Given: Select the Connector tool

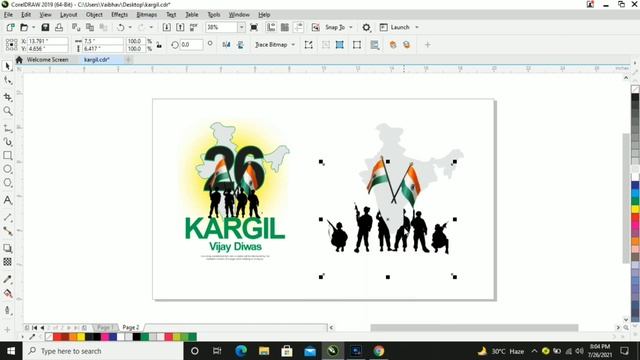Looking at the screenshot, I should pyautogui.click(x=7, y=231).
